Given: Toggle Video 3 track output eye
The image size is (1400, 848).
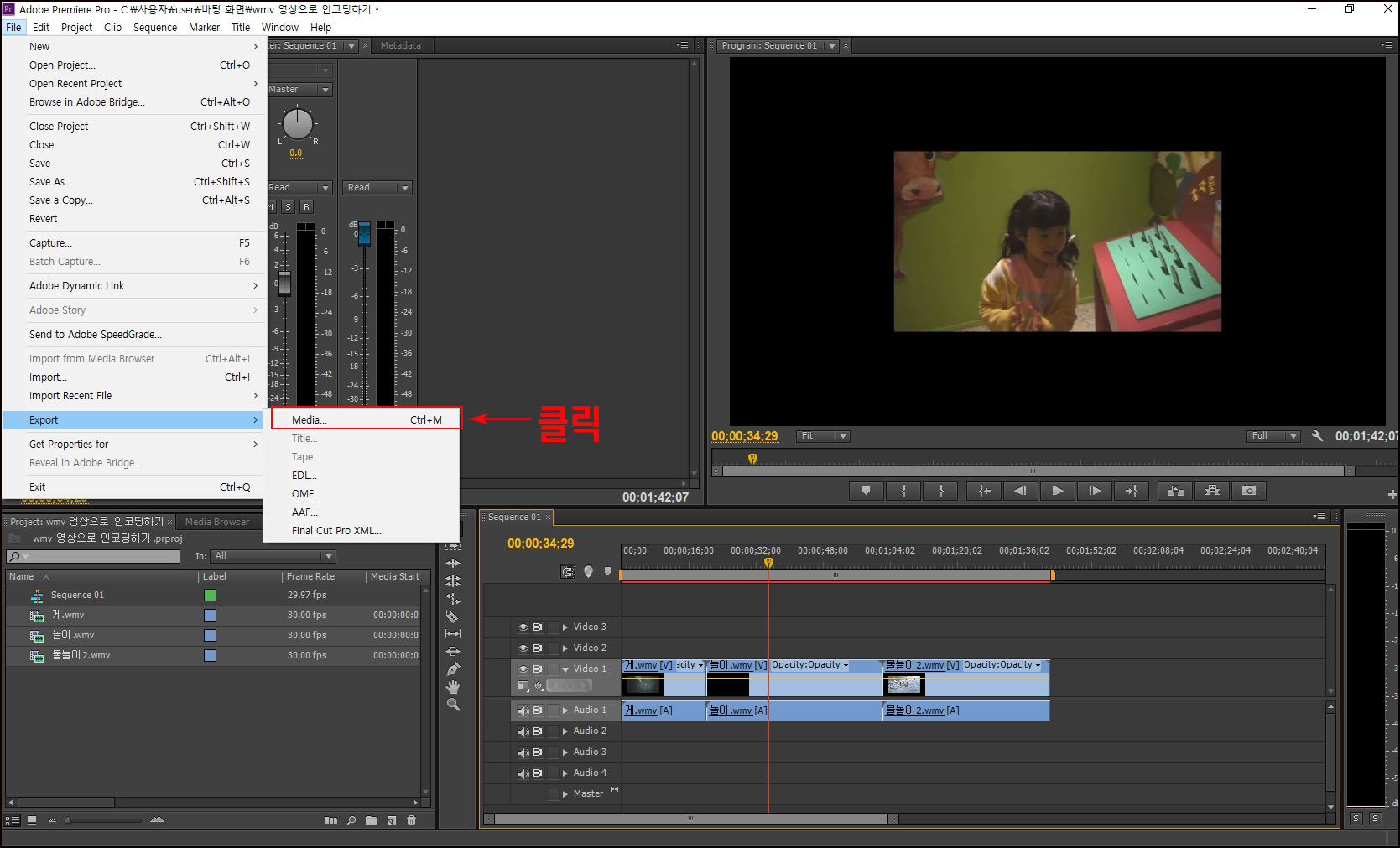Looking at the screenshot, I should [x=523, y=627].
